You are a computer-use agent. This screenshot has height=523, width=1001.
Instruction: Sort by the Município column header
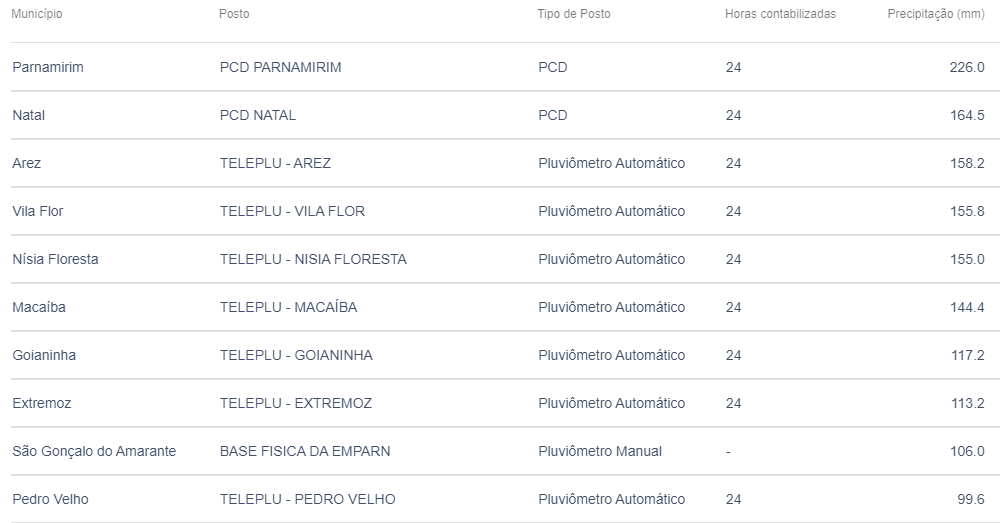click(37, 14)
